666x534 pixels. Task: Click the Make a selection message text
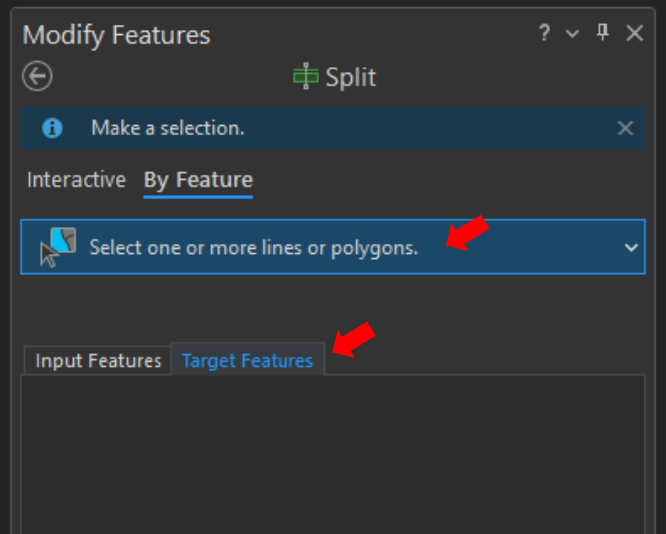tap(168, 128)
